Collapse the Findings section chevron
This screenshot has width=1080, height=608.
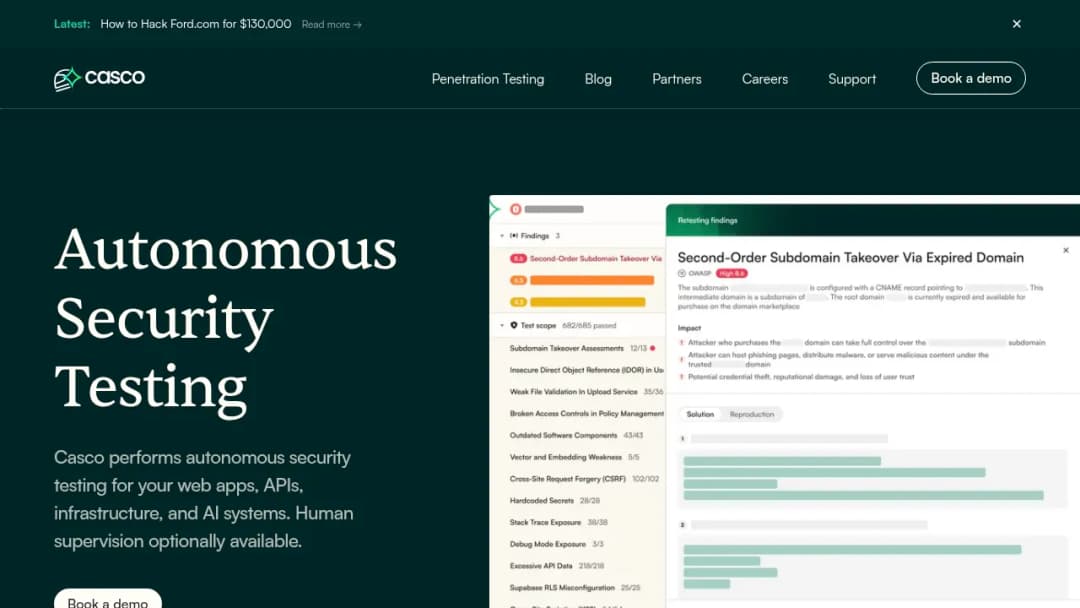501,235
